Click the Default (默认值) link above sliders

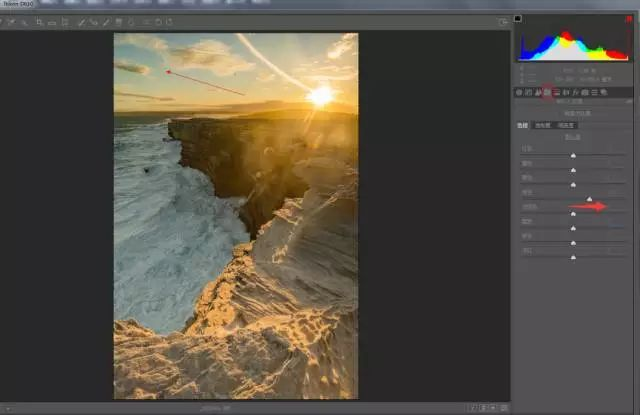pos(573,137)
